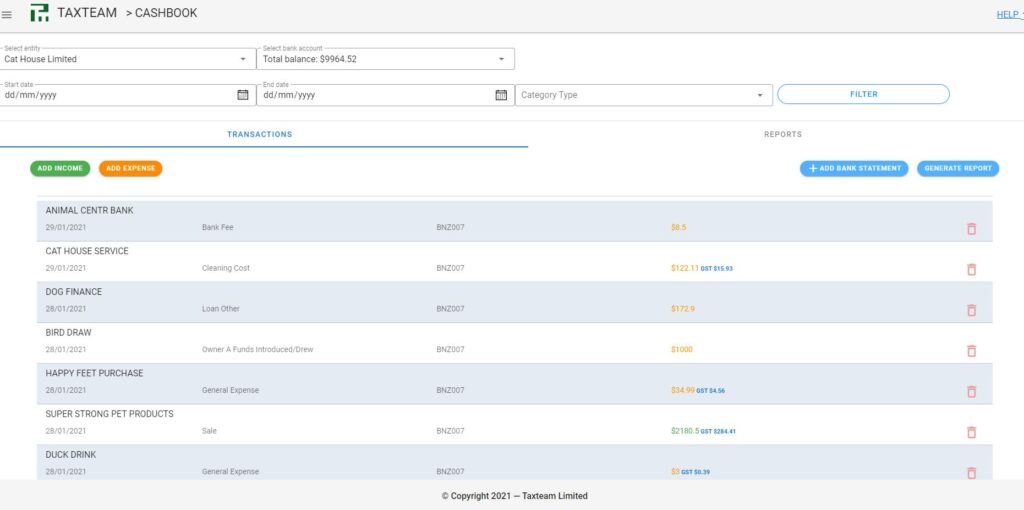Viewport: 1024px width, 510px height.
Task: Click the Add Expense button
Action: click(131, 168)
